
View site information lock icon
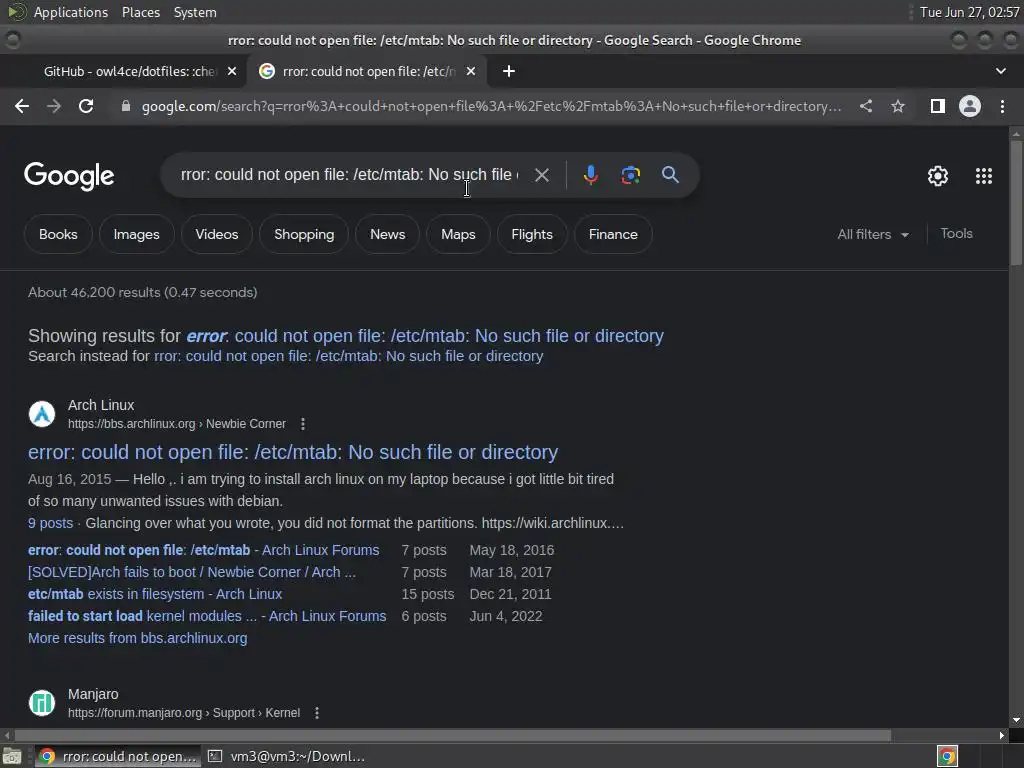[x=126, y=106]
